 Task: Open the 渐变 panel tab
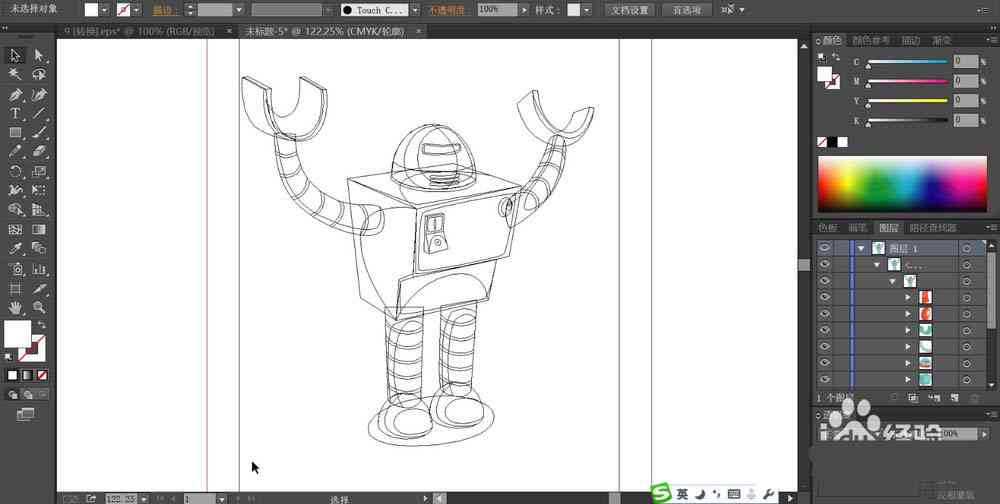coord(942,40)
